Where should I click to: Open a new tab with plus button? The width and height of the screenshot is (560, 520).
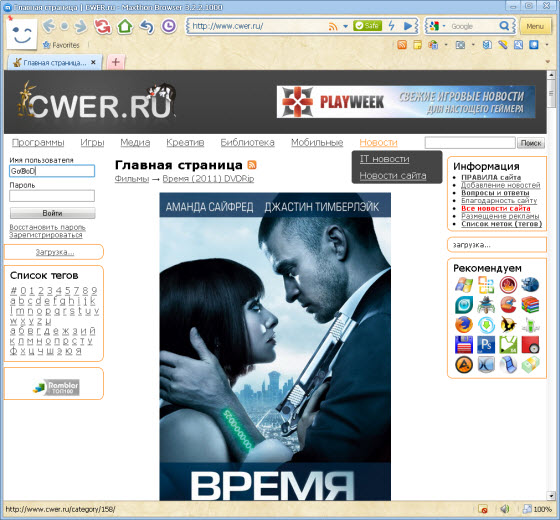point(115,62)
